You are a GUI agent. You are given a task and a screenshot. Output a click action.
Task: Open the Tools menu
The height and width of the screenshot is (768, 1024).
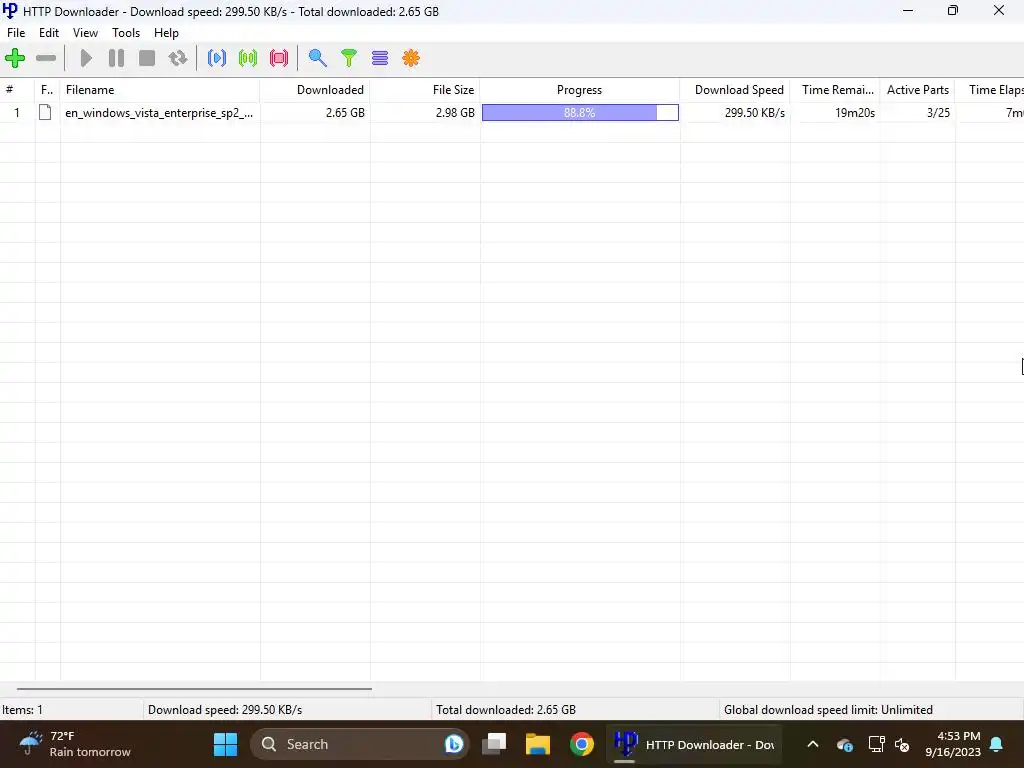(126, 33)
